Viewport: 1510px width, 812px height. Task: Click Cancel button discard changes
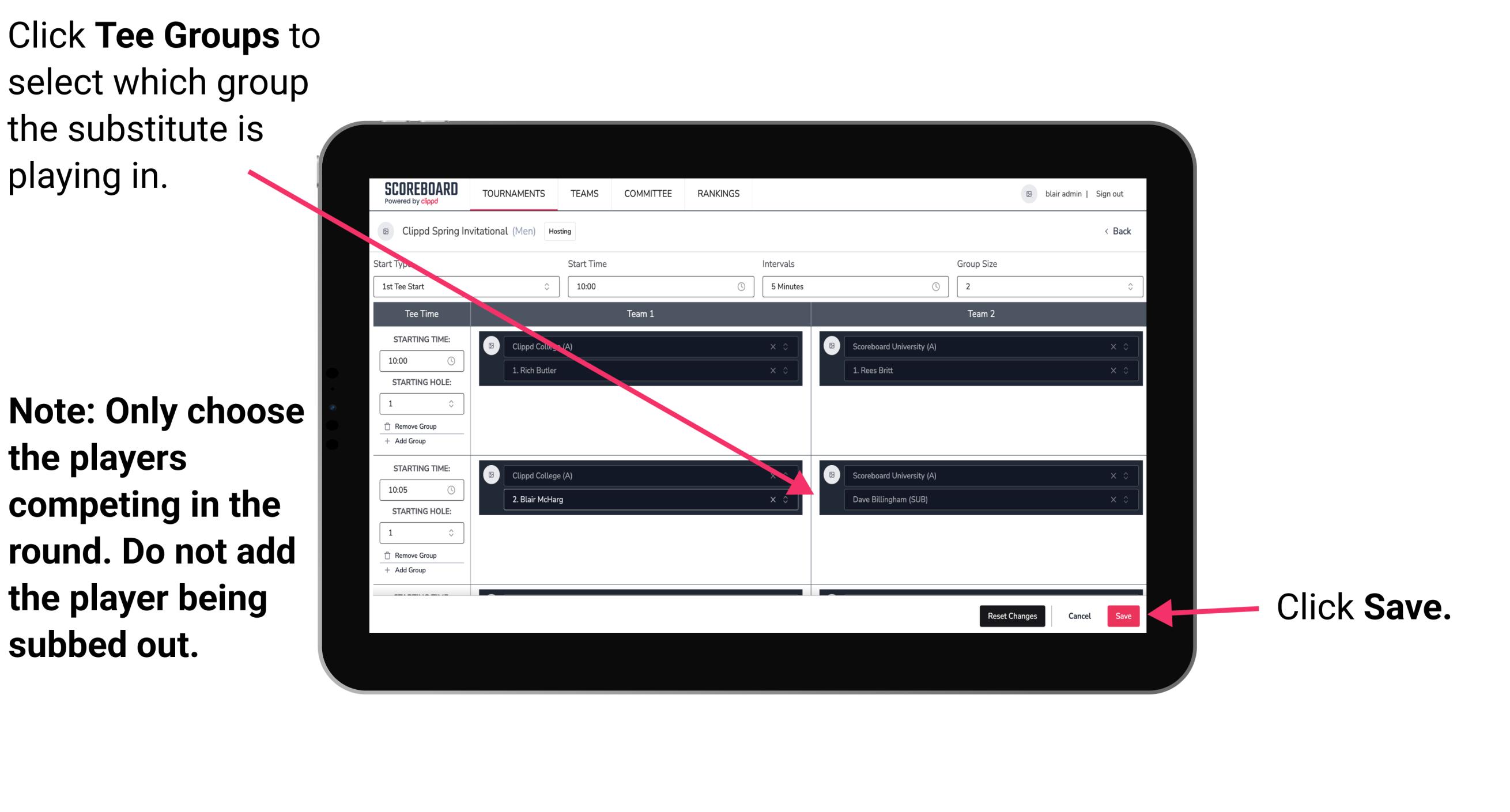pos(1079,615)
